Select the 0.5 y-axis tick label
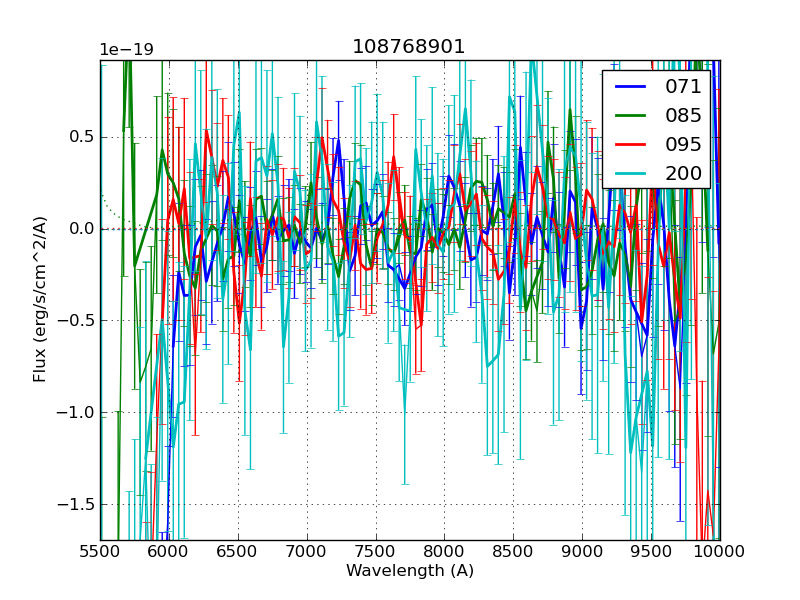 pos(78,137)
